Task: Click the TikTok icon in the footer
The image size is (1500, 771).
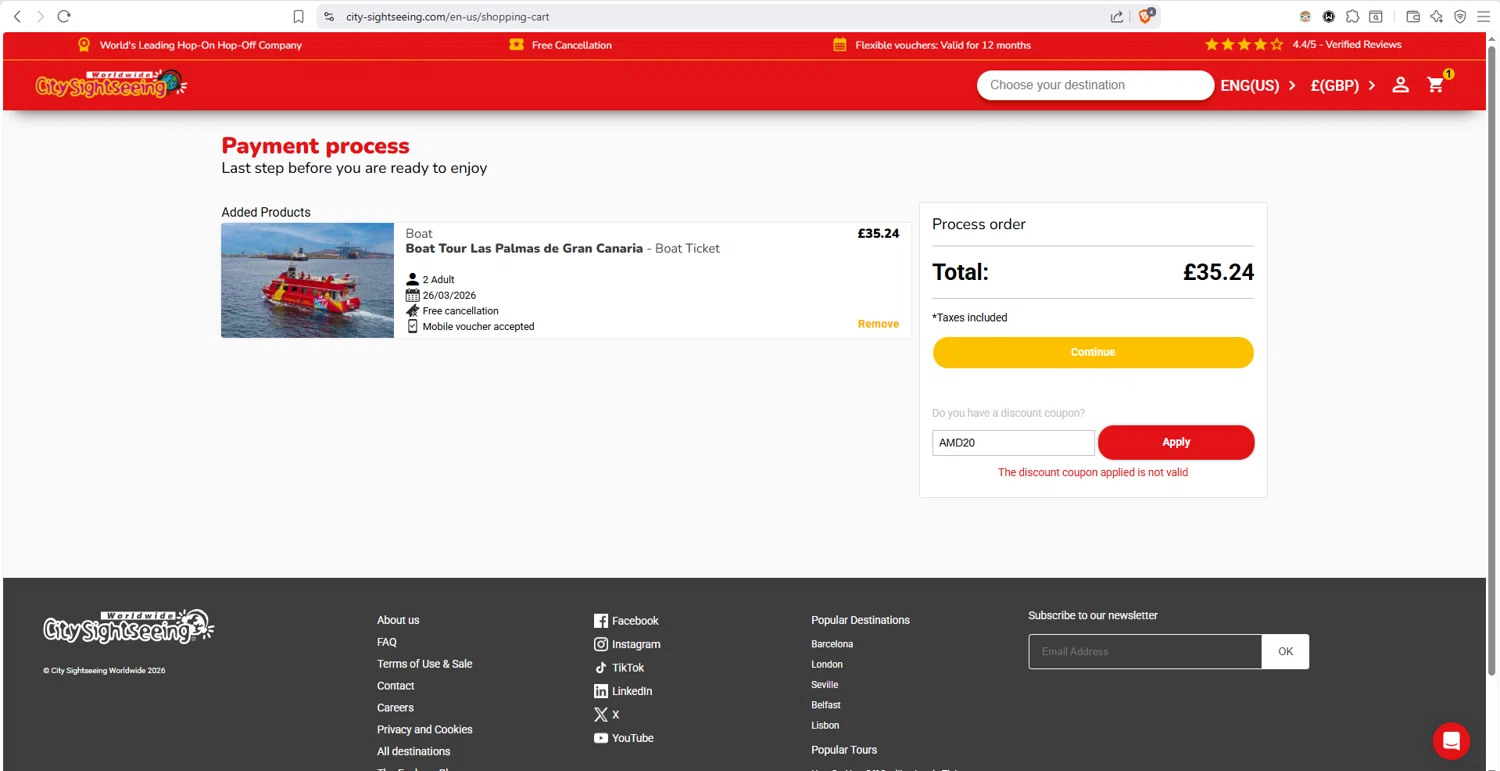Action: click(x=601, y=668)
